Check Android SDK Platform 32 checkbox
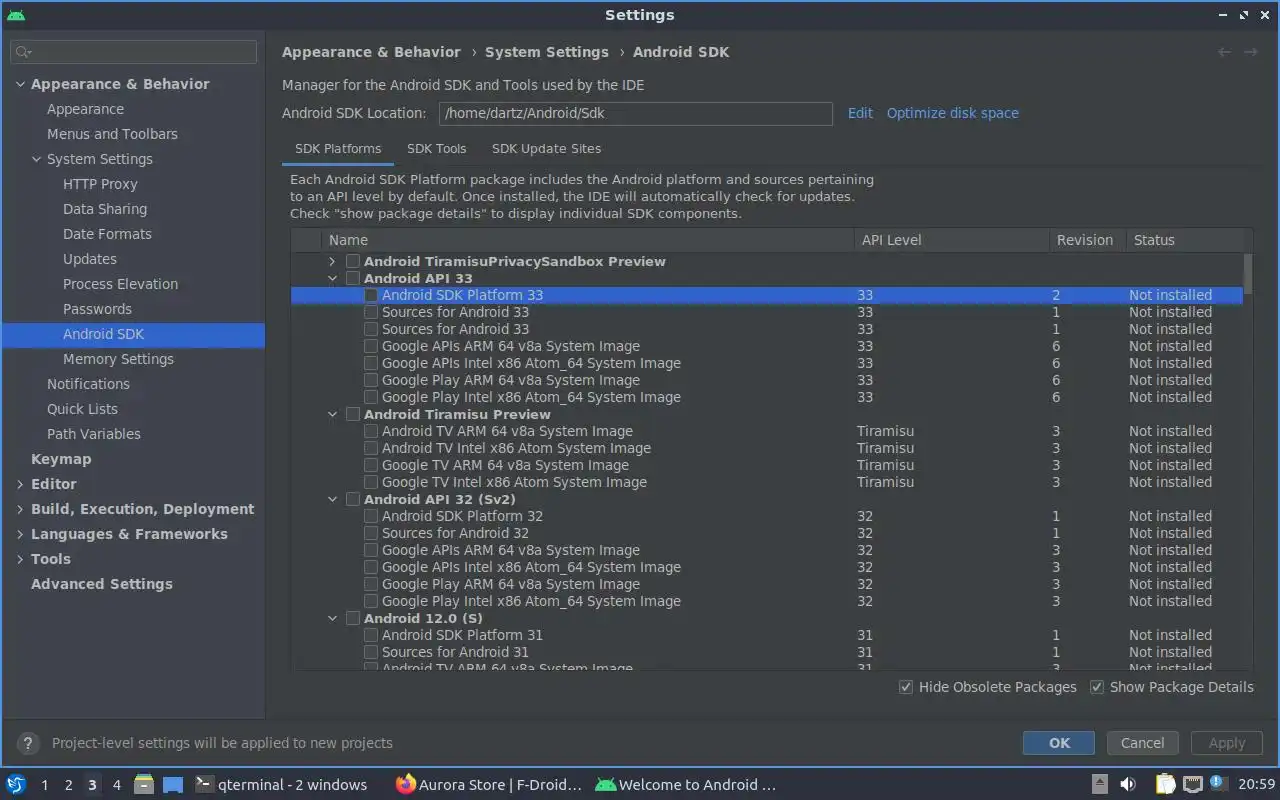 point(371,516)
